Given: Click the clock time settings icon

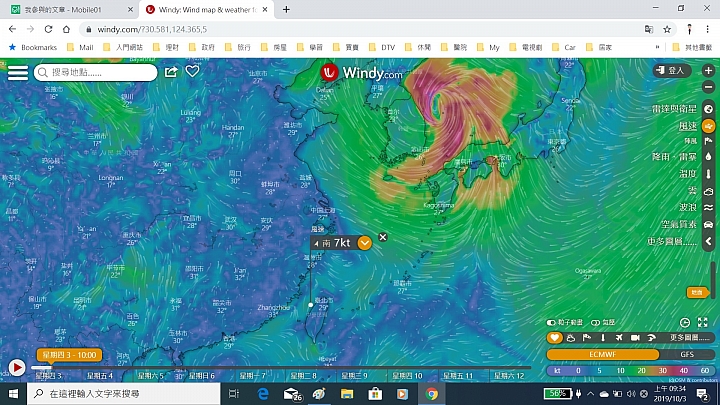Looking at the screenshot, I should (x=685, y=322).
